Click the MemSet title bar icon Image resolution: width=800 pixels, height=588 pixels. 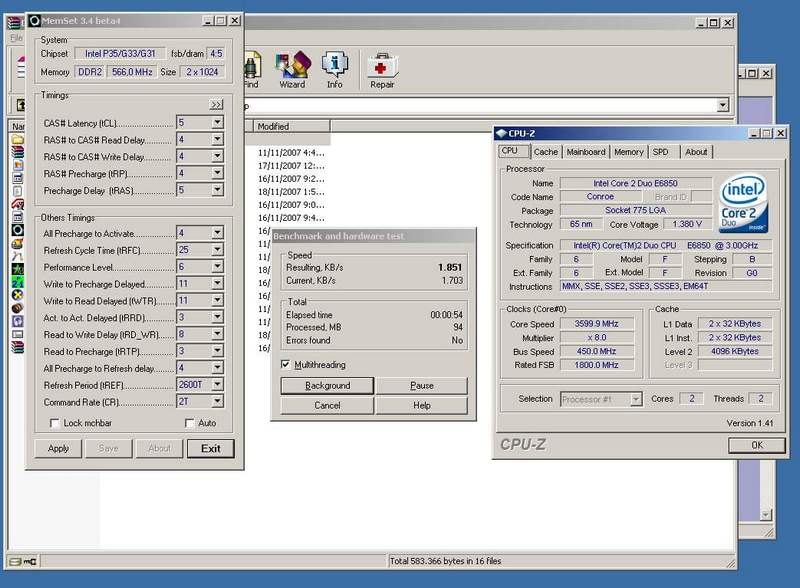tap(35, 21)
